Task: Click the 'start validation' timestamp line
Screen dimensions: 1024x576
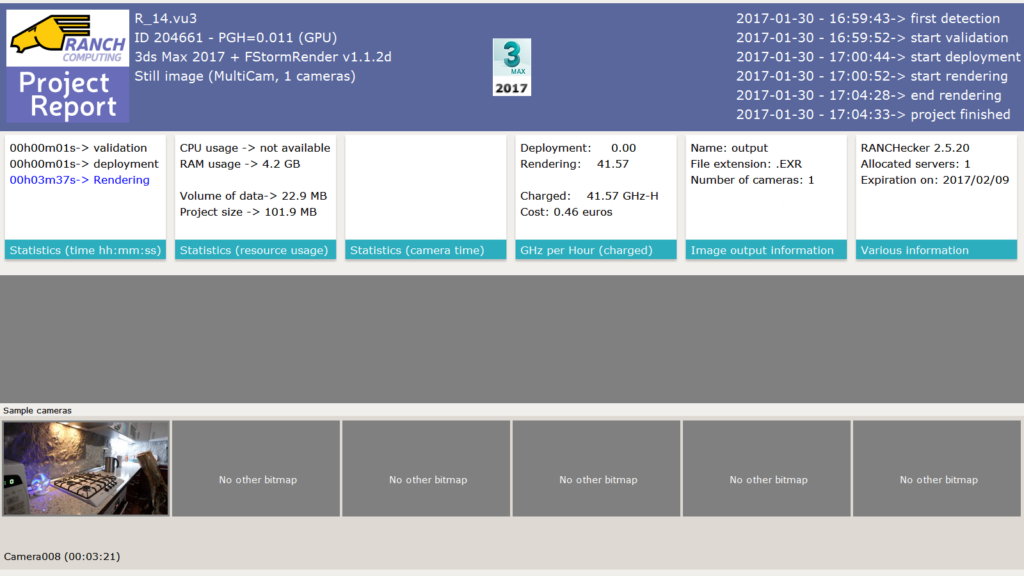Action: coord(872,38)
